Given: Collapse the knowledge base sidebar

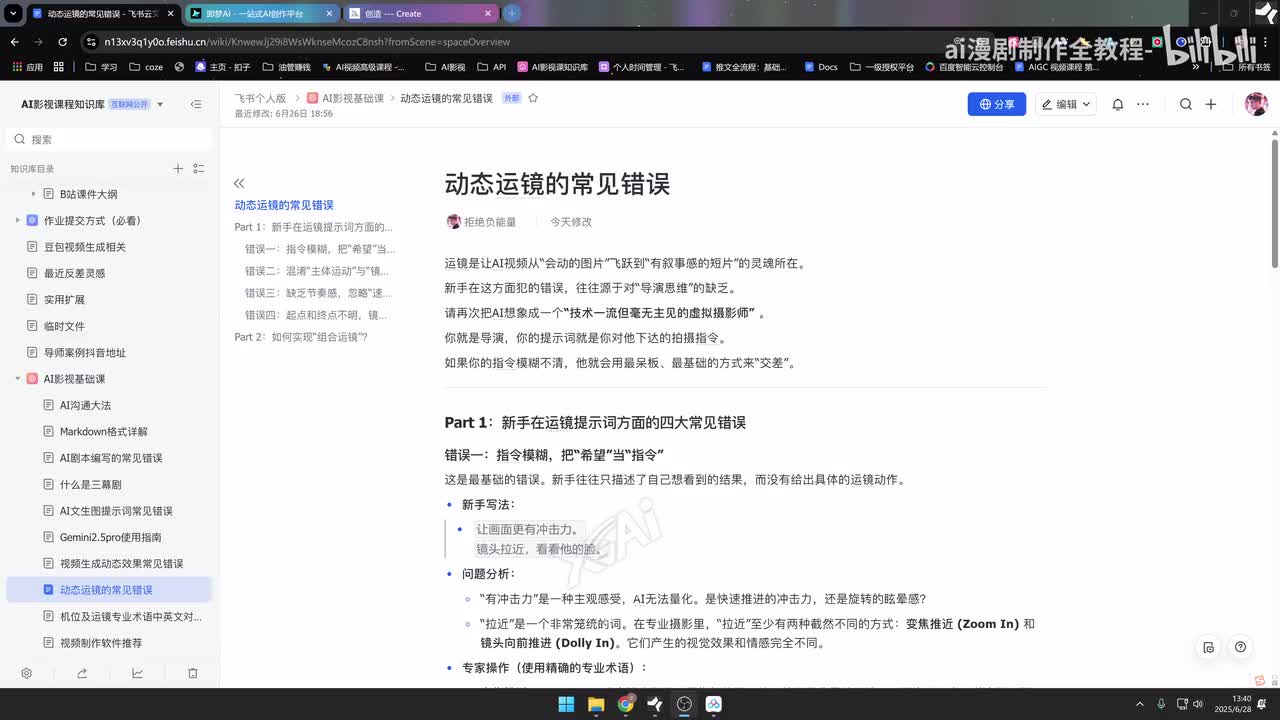Looking at the screenshot, I should point(196,104).
